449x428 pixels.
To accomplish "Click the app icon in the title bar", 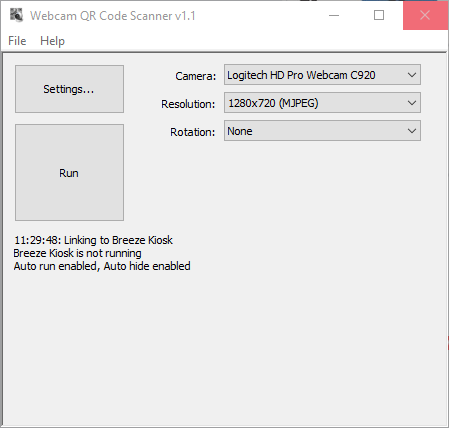I will point(16,15).
